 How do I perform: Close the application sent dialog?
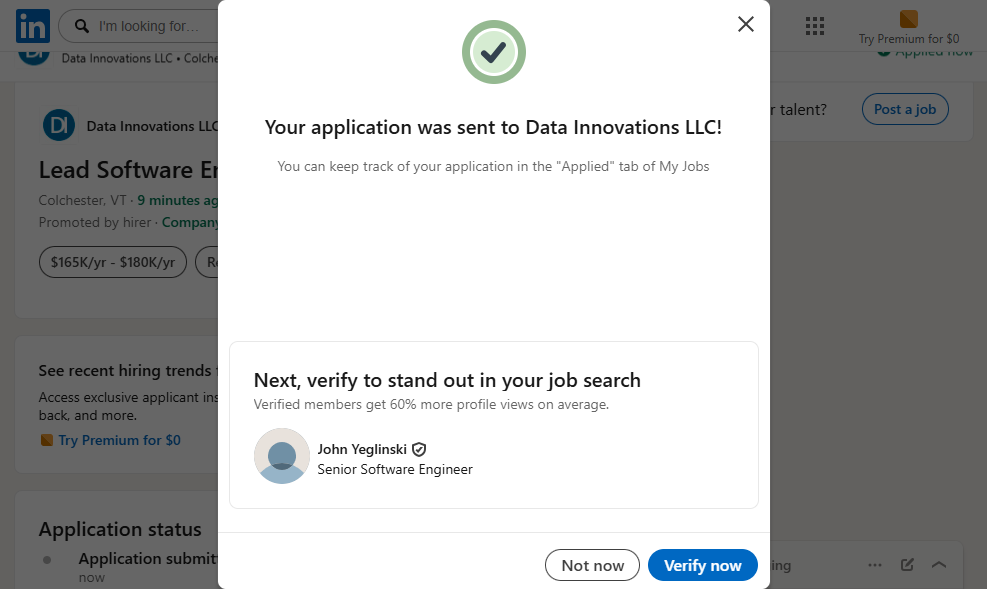click(x=745, y=24)
